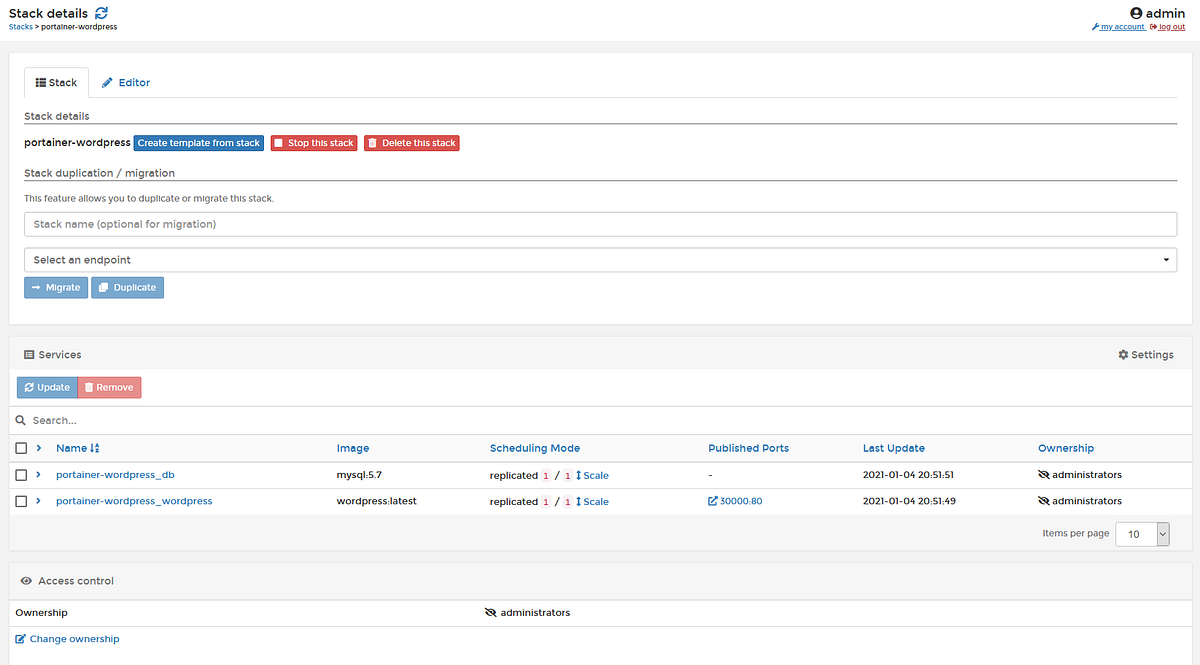This screenshot has width=1200, height=665.
Task: Switch to the Stack tab
Action: pos(56,82)
